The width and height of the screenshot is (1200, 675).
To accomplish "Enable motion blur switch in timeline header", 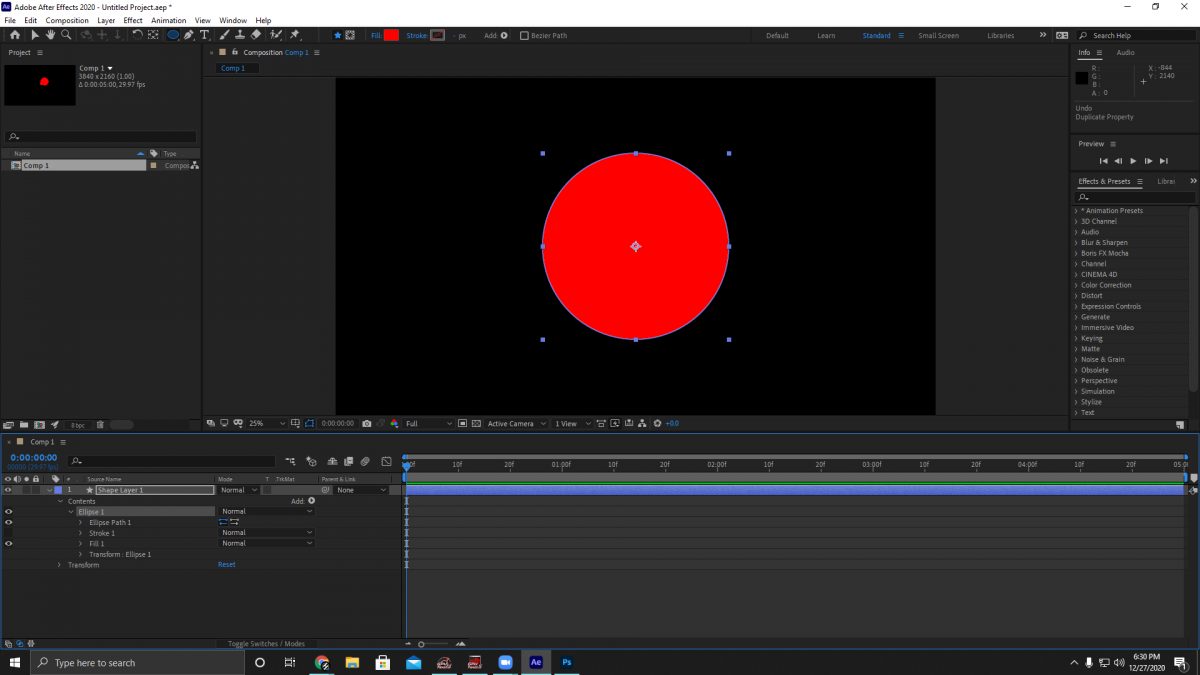I will 365,461.
